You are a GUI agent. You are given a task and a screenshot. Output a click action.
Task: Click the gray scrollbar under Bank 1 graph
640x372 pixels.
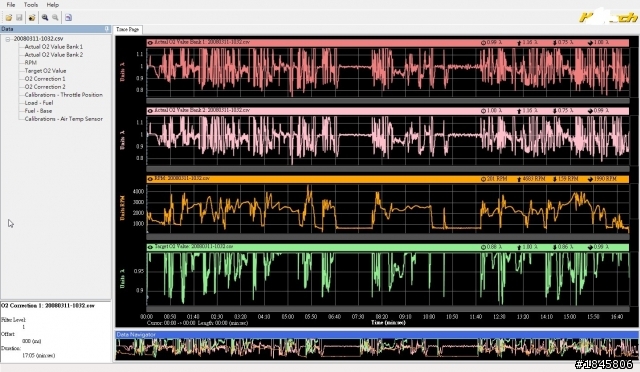[x=387, y=100]
